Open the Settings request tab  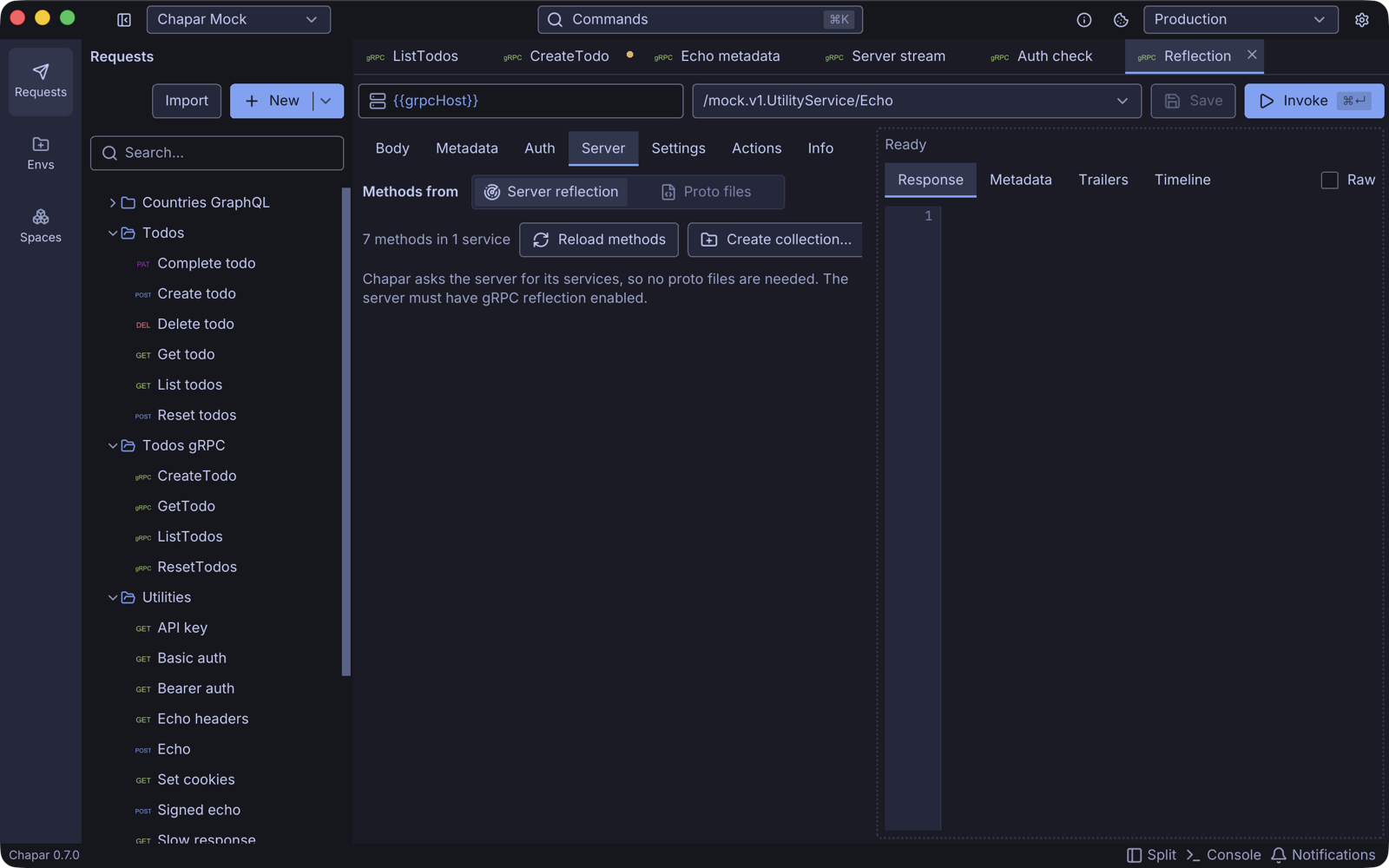point(679,148)
